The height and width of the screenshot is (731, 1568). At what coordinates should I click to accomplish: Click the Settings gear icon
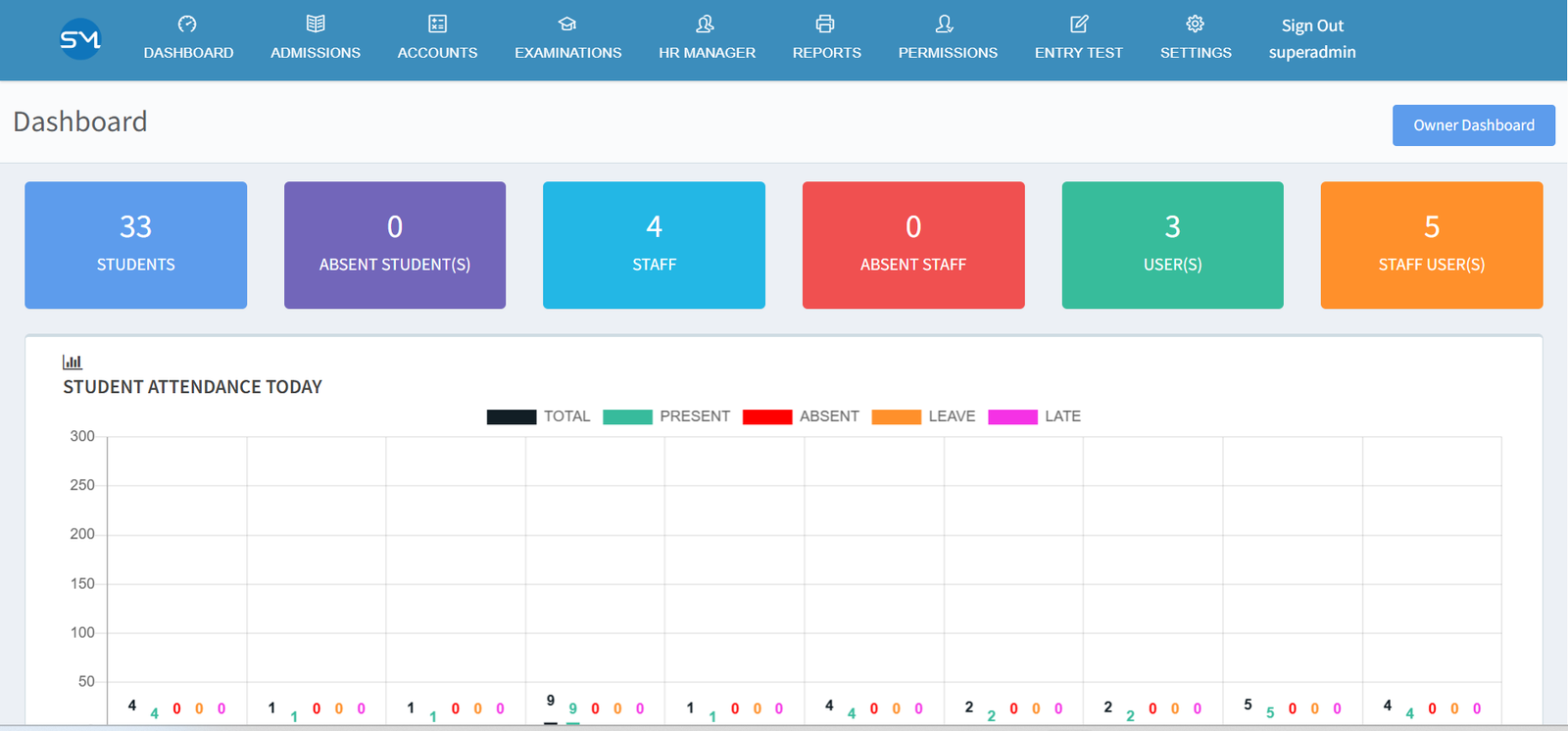point(1195,24)
